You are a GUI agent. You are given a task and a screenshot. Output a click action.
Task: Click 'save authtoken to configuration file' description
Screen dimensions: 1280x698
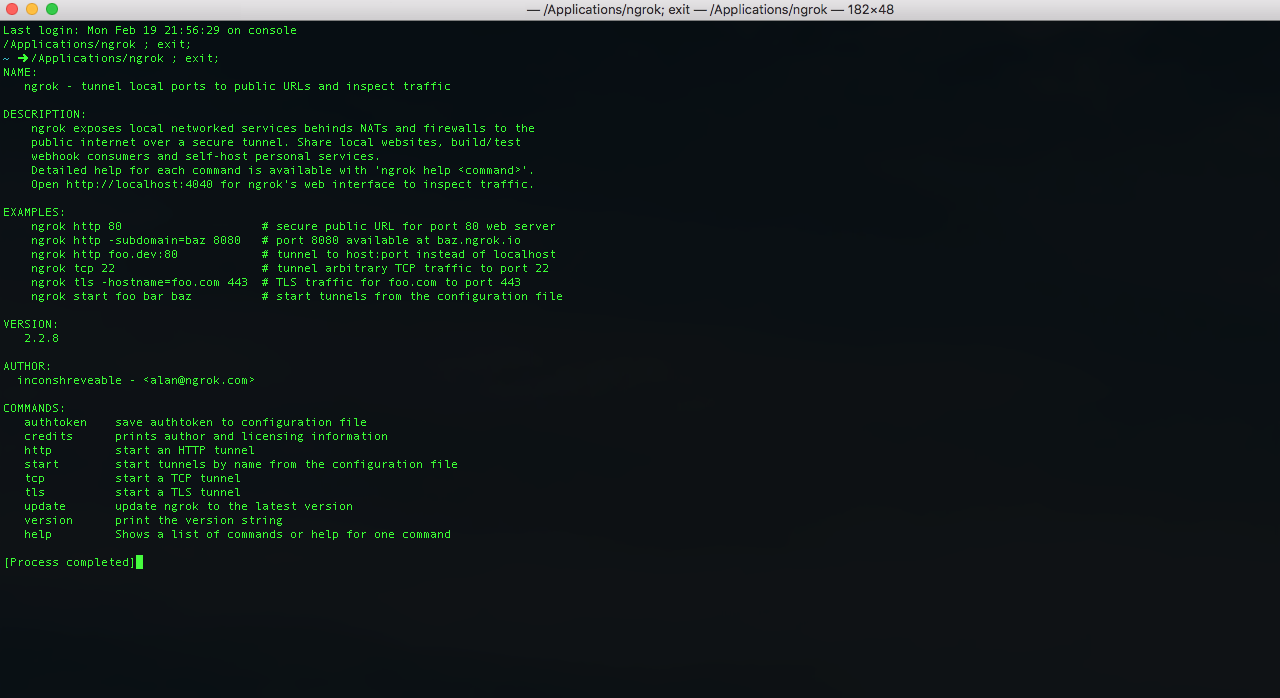[x=241, y=422]
